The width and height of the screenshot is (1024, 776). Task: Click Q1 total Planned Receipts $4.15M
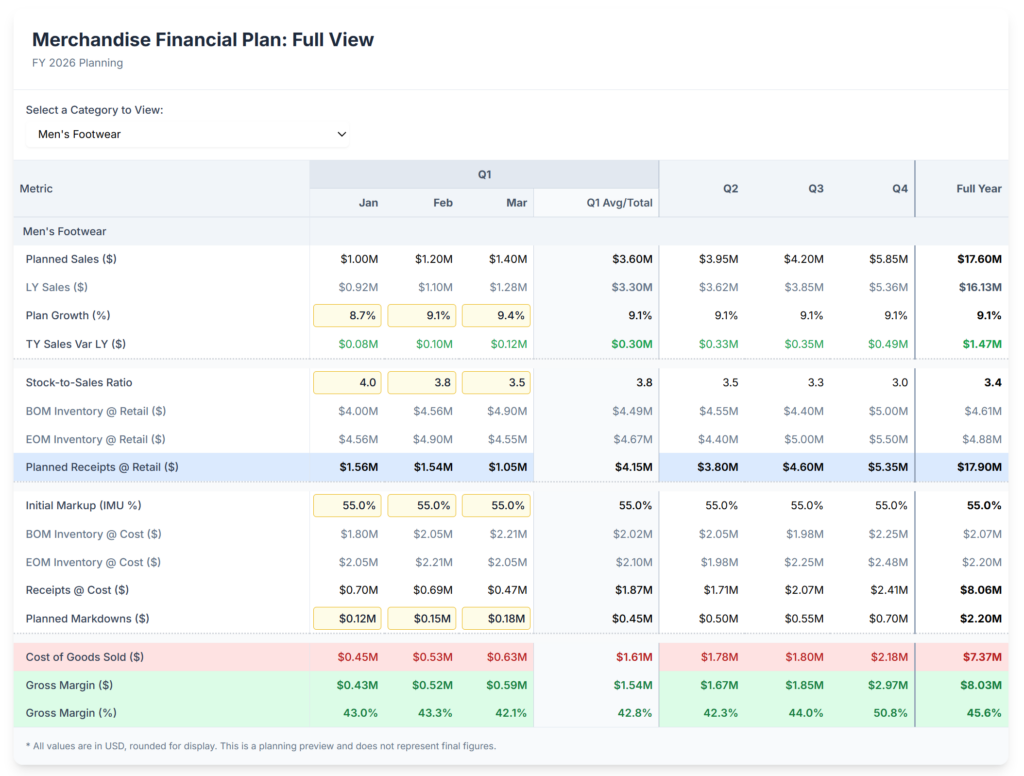[x=633, y=467]
